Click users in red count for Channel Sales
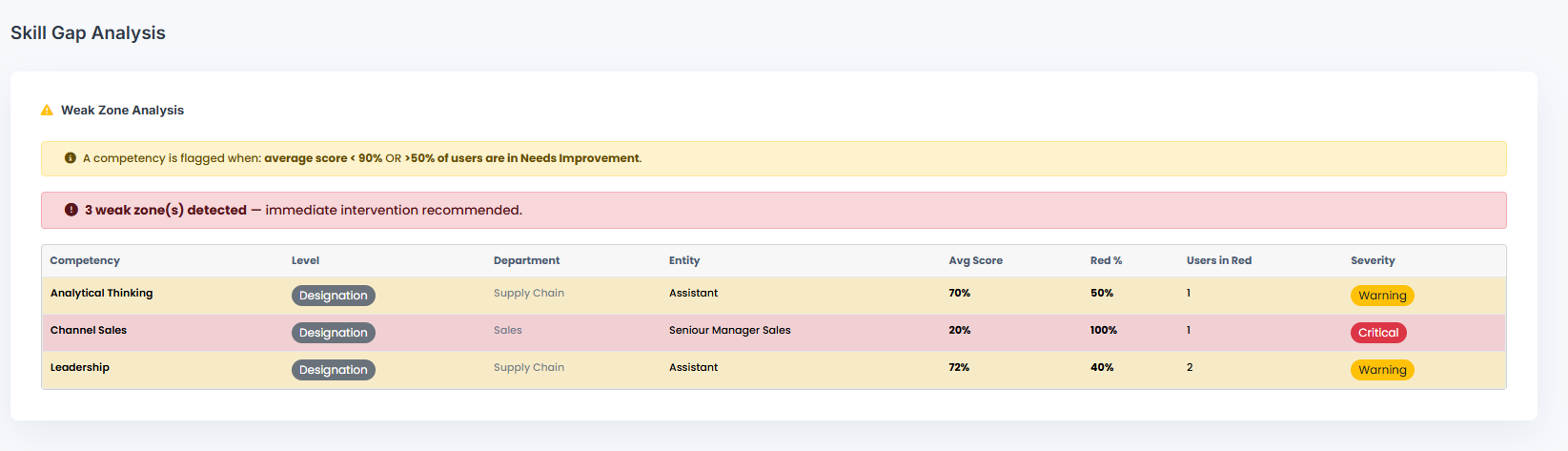Image resolution: width=1568 pixels, height=451 pixels. pyautogui.click(x=1189, y=330)
